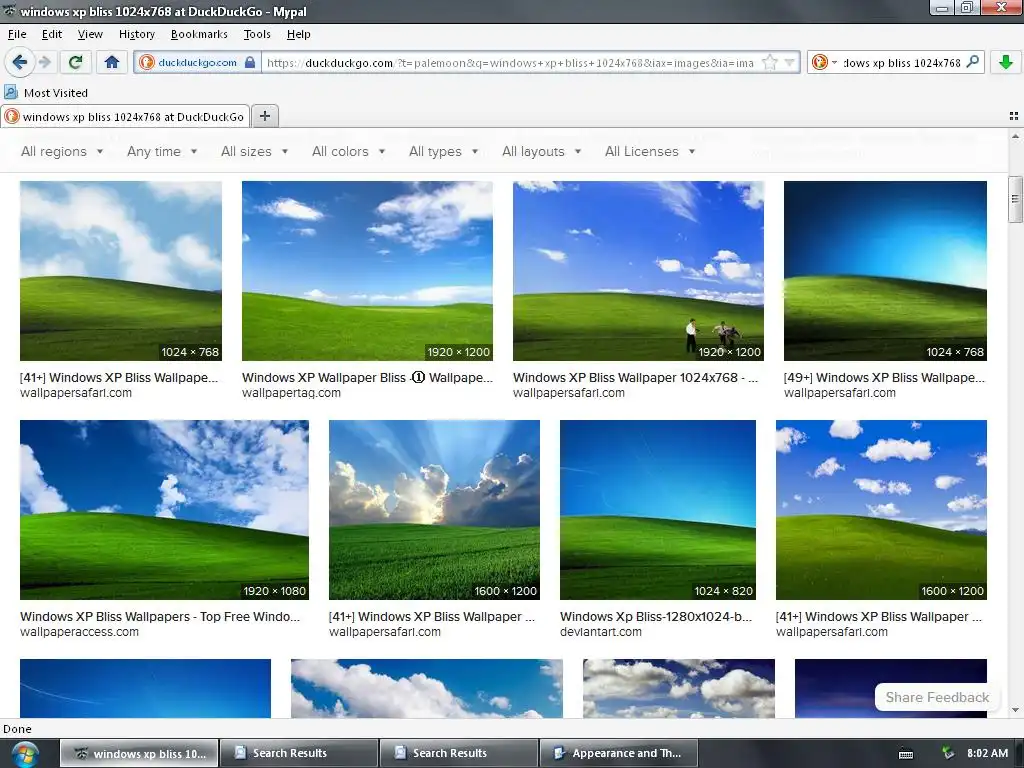
Task: Go back with the blue arrow
Action: [x=19, y=62]
